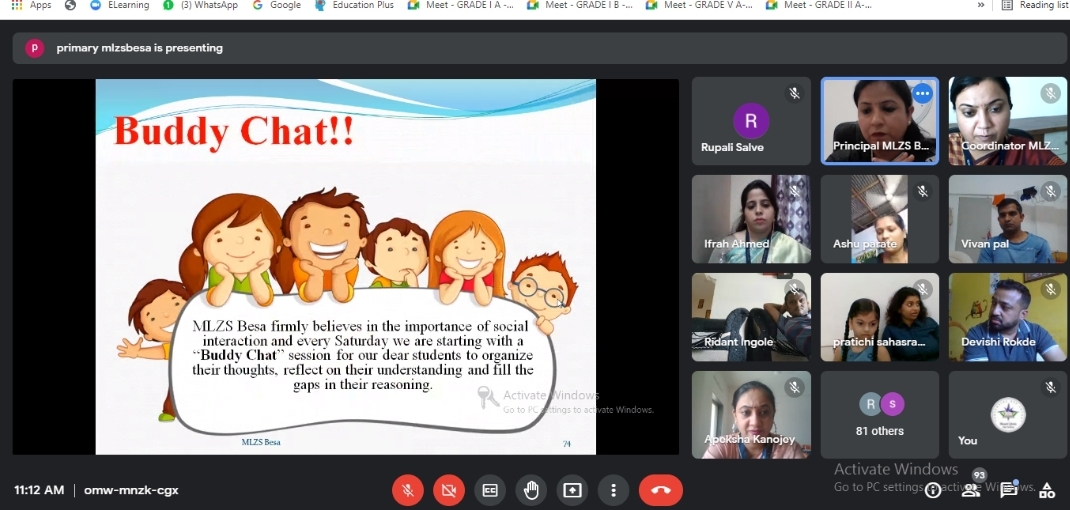The image size is (1070, 510).
Task: Open the in-call chat panel
Action: pos(1009,489)
